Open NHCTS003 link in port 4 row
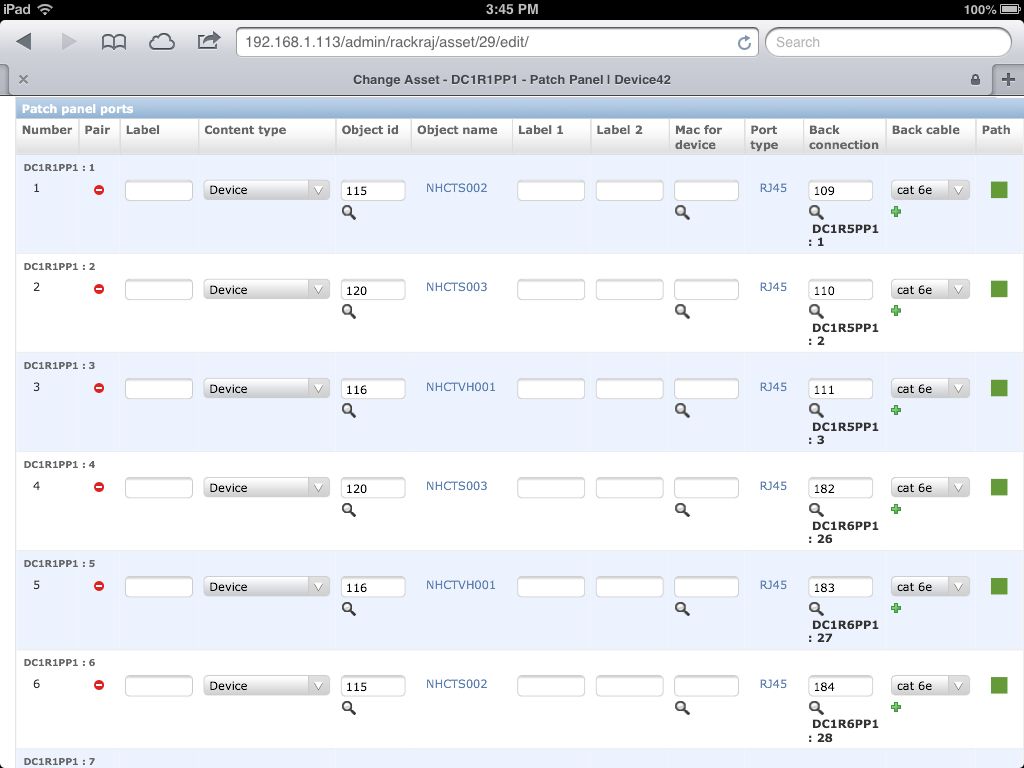 456,486
